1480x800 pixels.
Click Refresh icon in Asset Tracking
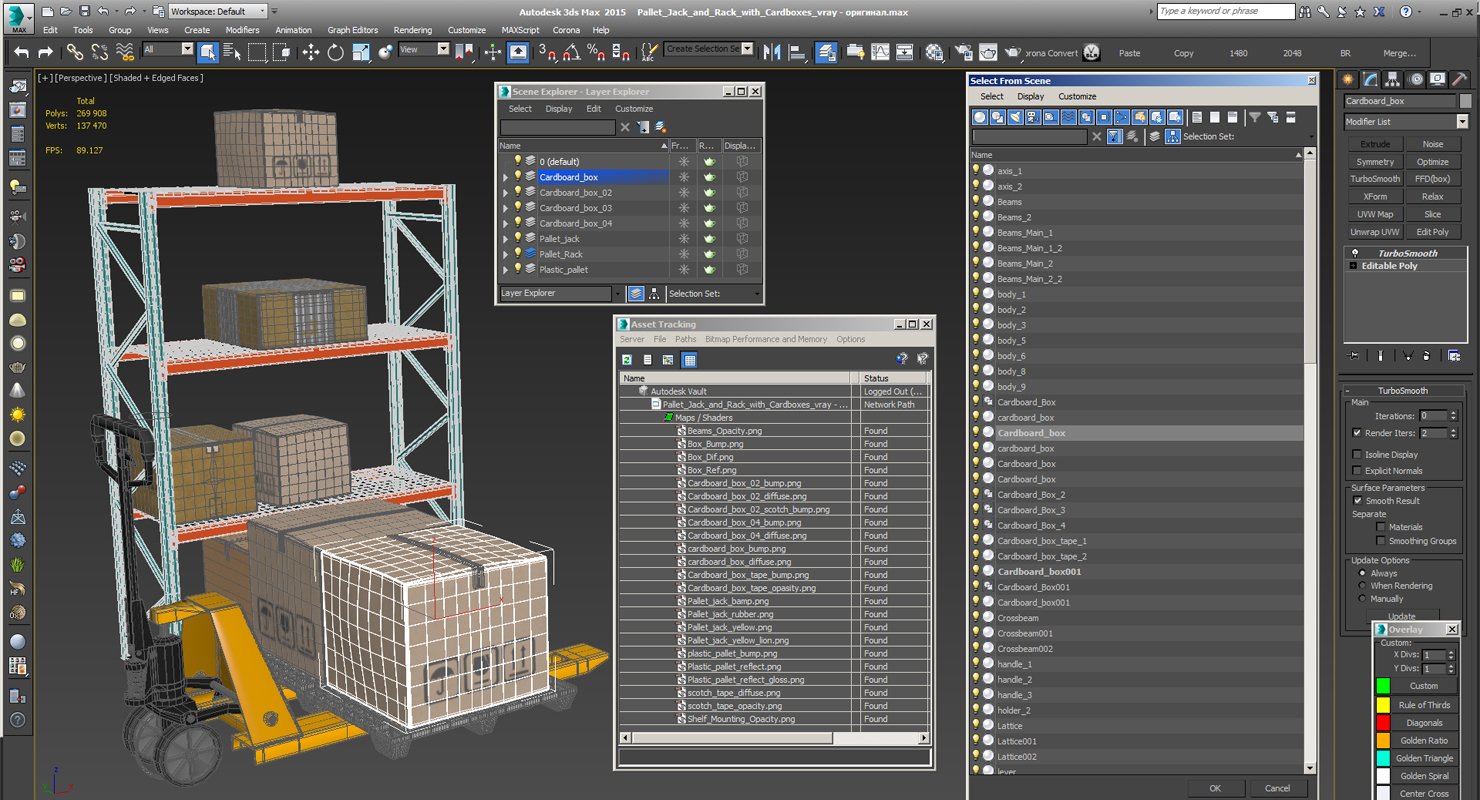pos(627,360)
